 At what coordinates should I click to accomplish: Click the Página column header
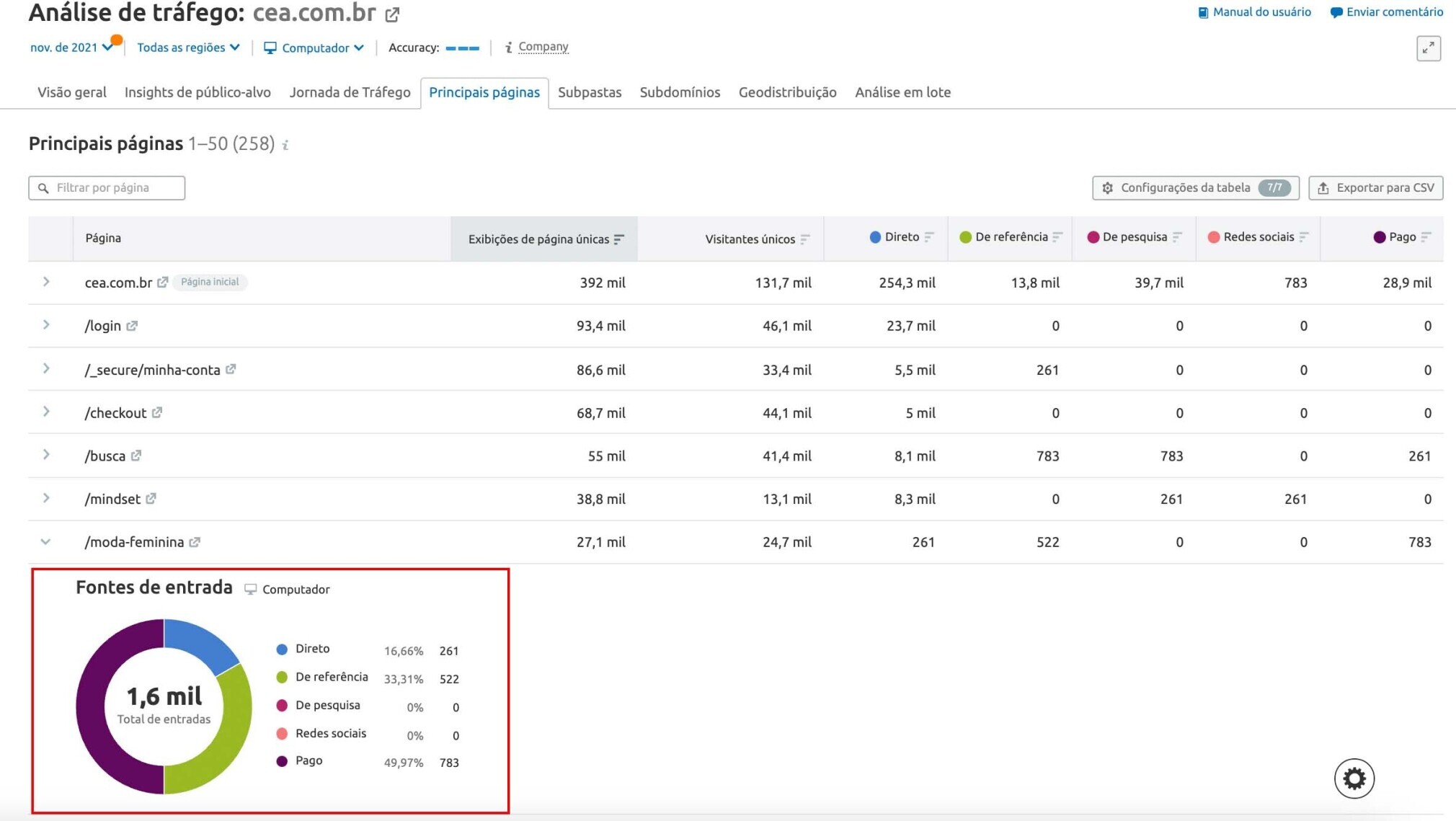(x=103, y=238)
